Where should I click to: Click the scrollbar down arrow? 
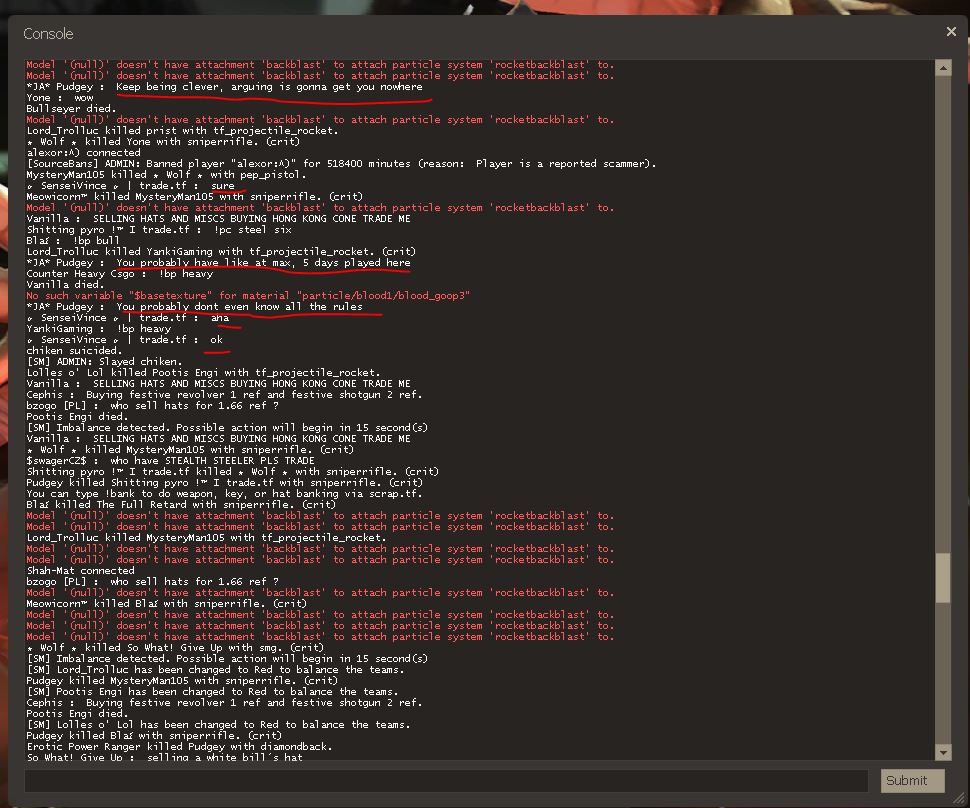click(x=943, y=752)
